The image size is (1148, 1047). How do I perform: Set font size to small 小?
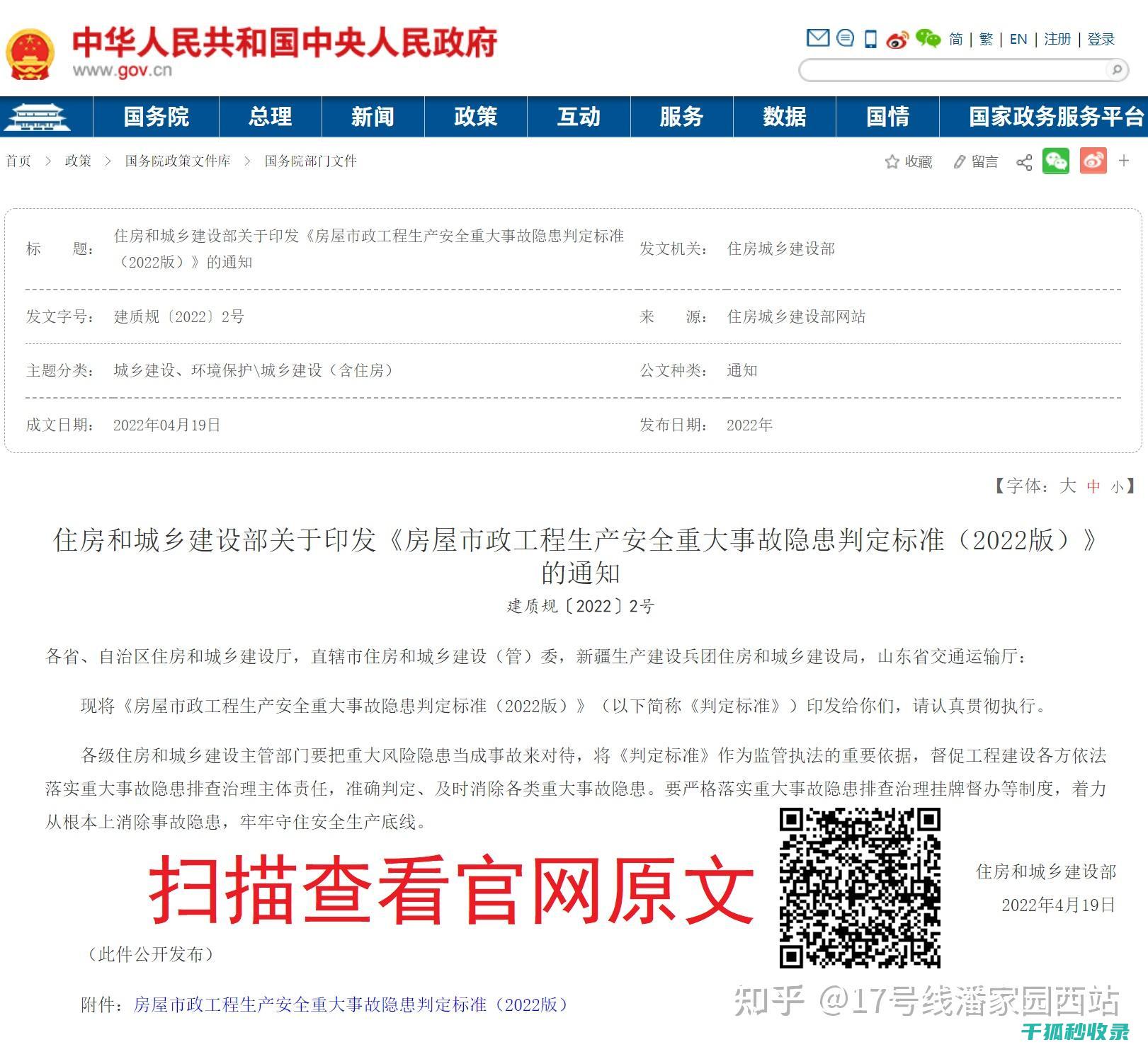click(x=1118, y=487)
